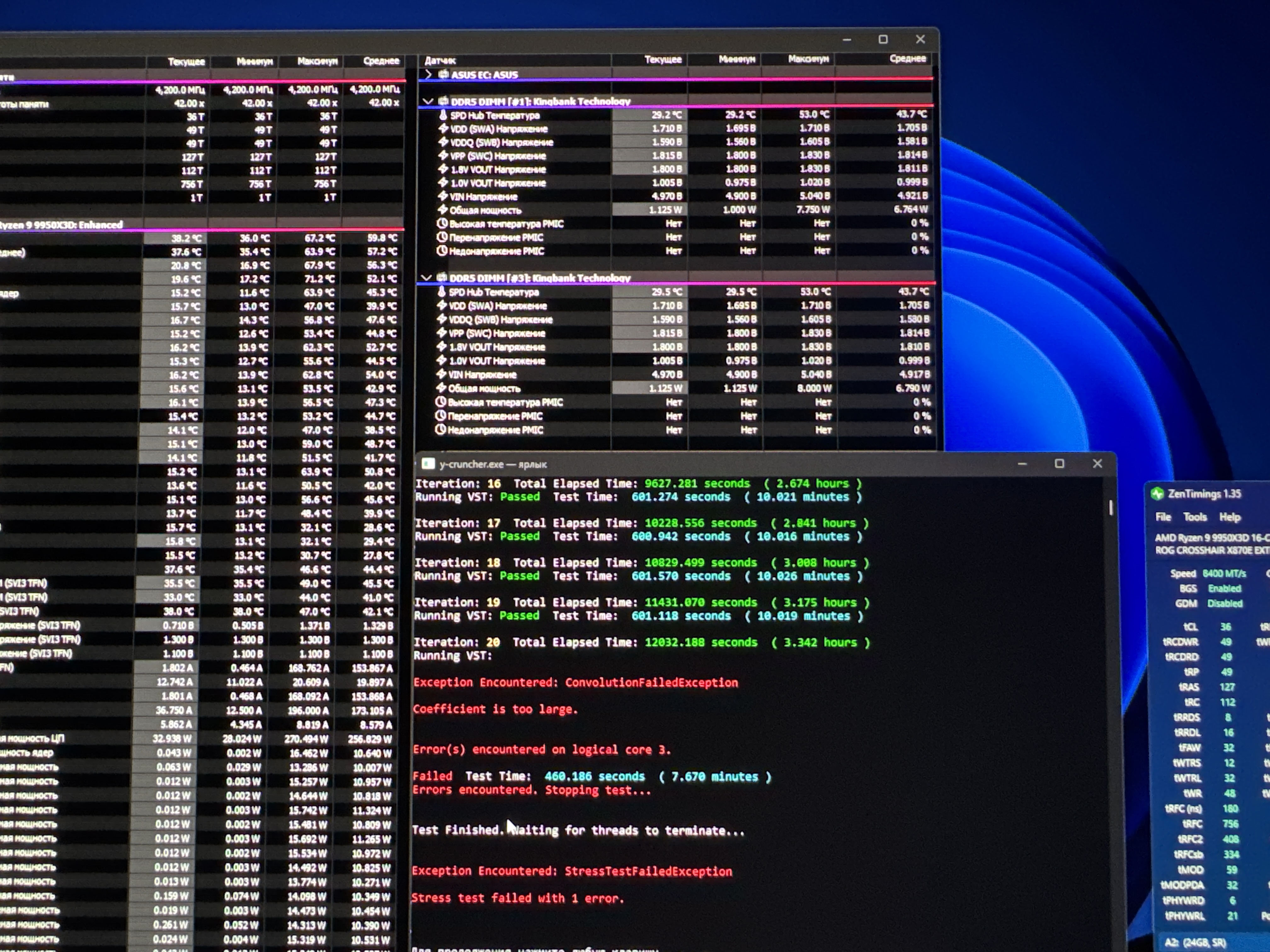Screen dimensions: 1270x952
Task: Click clock icon of DIMM #3 Перенапряжение PMIC
Action: click(440, 416)
